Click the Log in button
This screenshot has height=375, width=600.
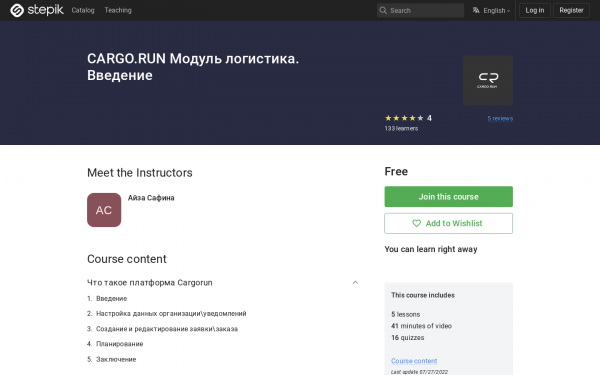click(535, 10)
